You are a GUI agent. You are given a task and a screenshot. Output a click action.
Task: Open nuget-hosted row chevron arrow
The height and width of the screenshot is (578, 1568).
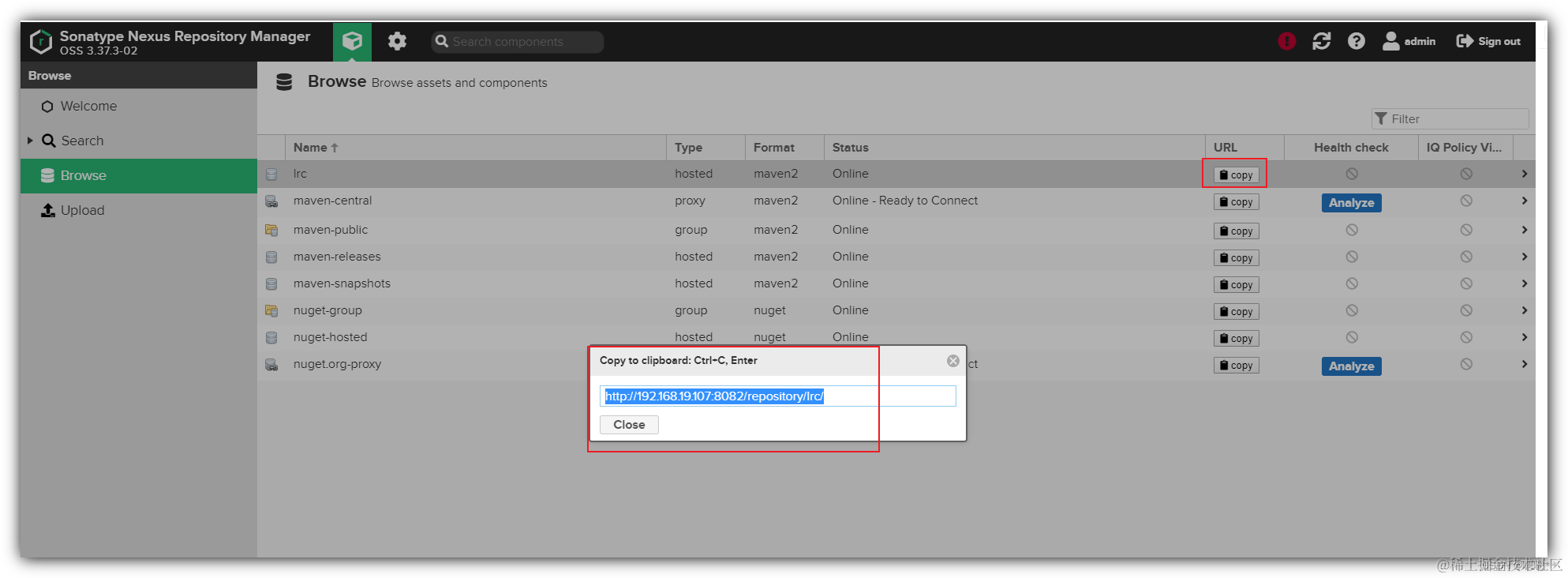1524,337
